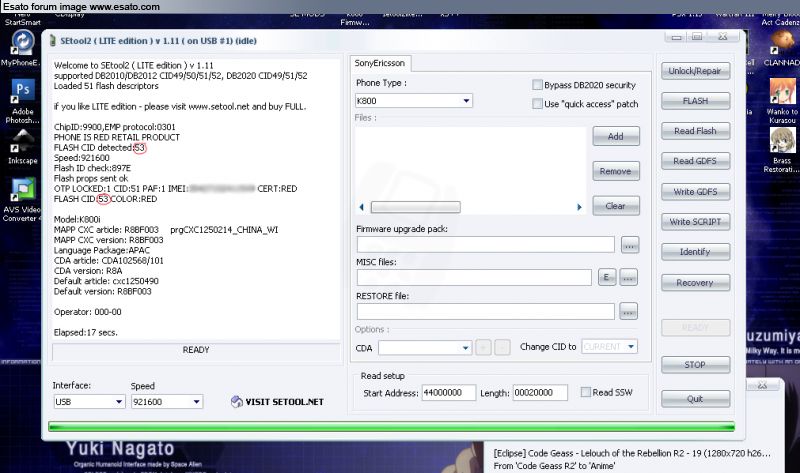Click Files list scroll right arrow
Image resolution: width=800 pixels, height=473 pixels.
[x=579, y=207]
